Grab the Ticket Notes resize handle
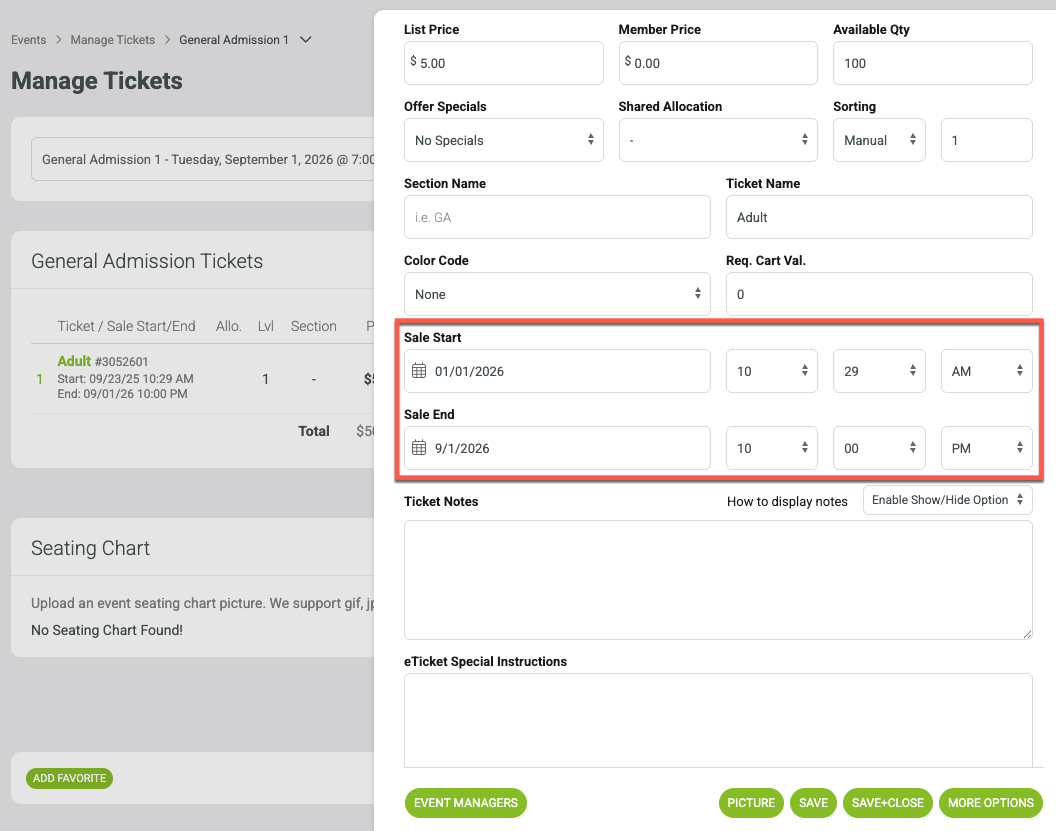The height and width of the screenshot is (831, 1056). [1027, 634]
